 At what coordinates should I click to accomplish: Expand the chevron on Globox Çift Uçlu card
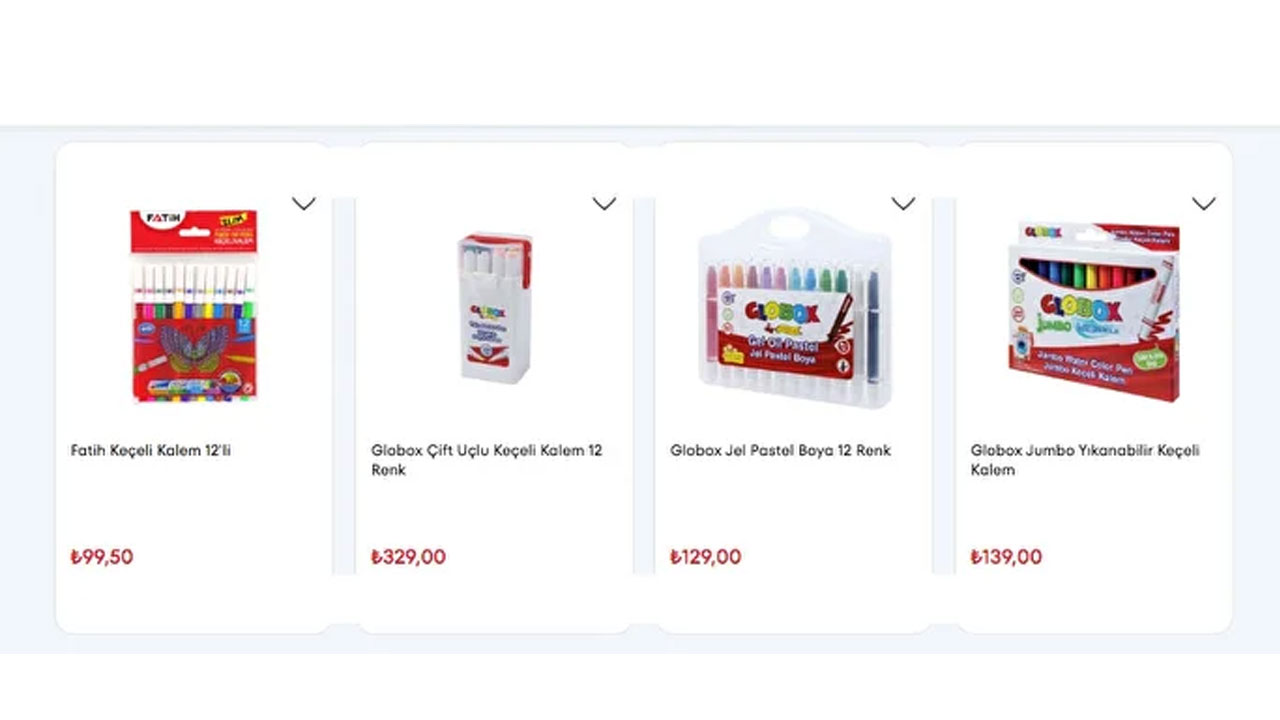(604, 204)
